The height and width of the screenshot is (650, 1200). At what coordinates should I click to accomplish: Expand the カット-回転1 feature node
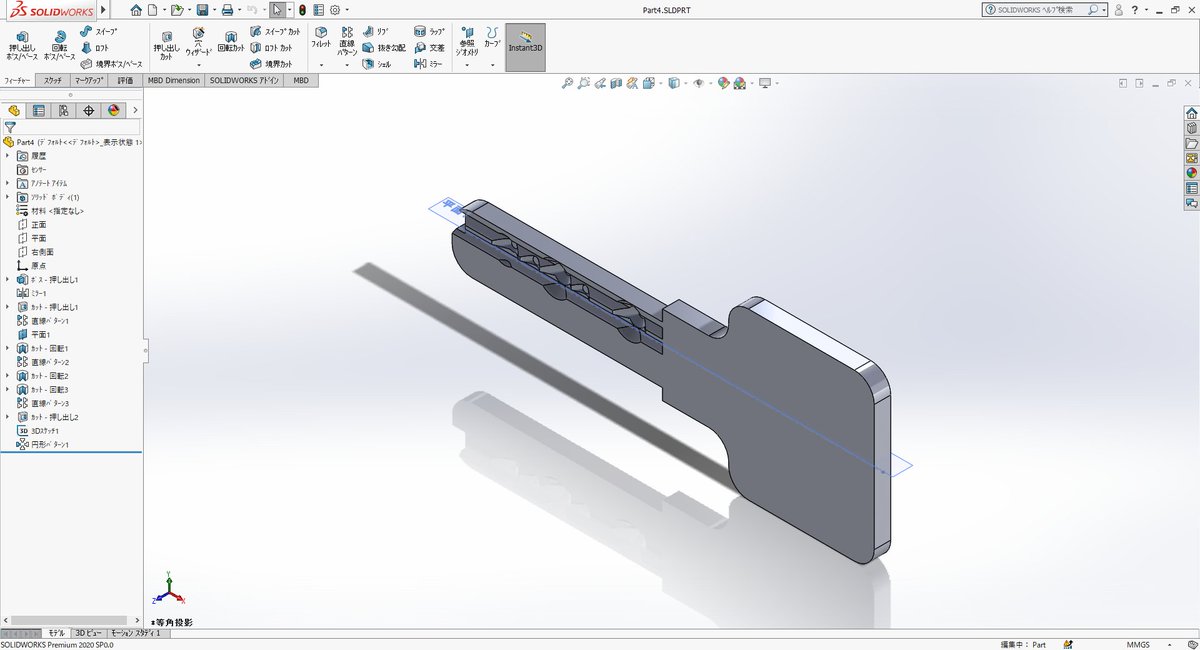8,348
